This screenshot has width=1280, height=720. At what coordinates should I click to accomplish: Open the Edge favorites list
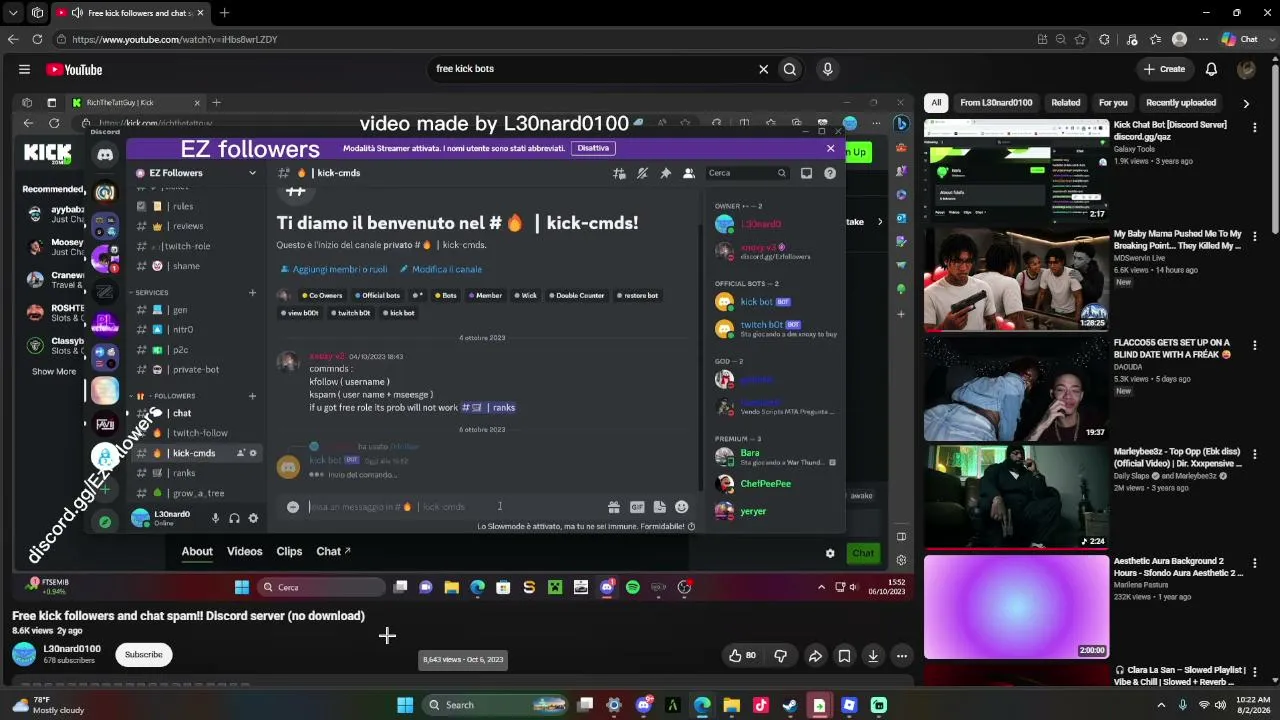click(1155, 39)
